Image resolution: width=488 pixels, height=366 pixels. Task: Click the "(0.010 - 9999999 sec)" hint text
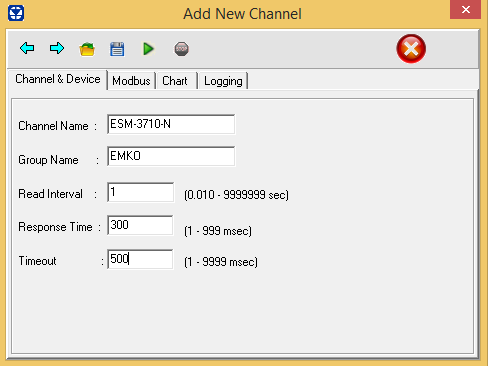[x=236, y=195]
